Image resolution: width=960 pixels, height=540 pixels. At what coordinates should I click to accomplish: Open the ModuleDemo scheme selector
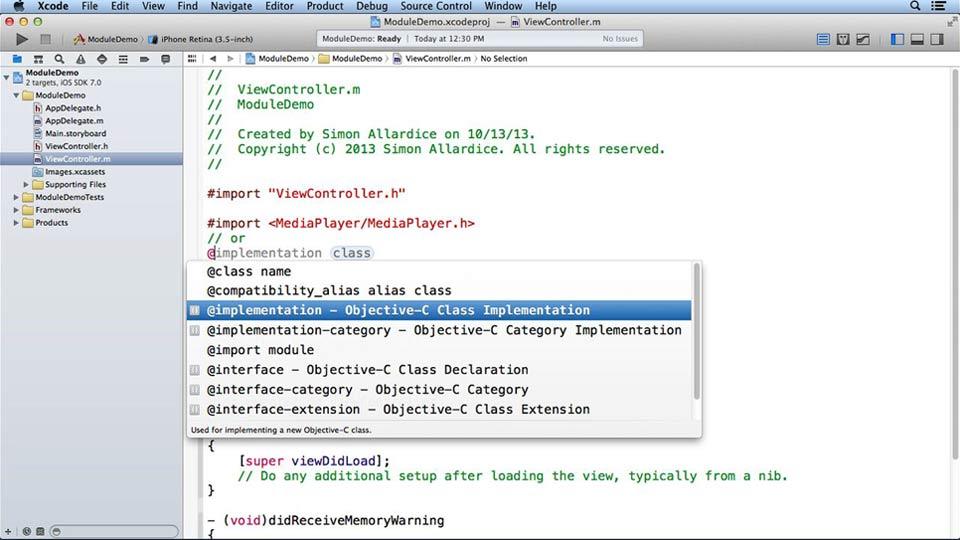(105, 39)
